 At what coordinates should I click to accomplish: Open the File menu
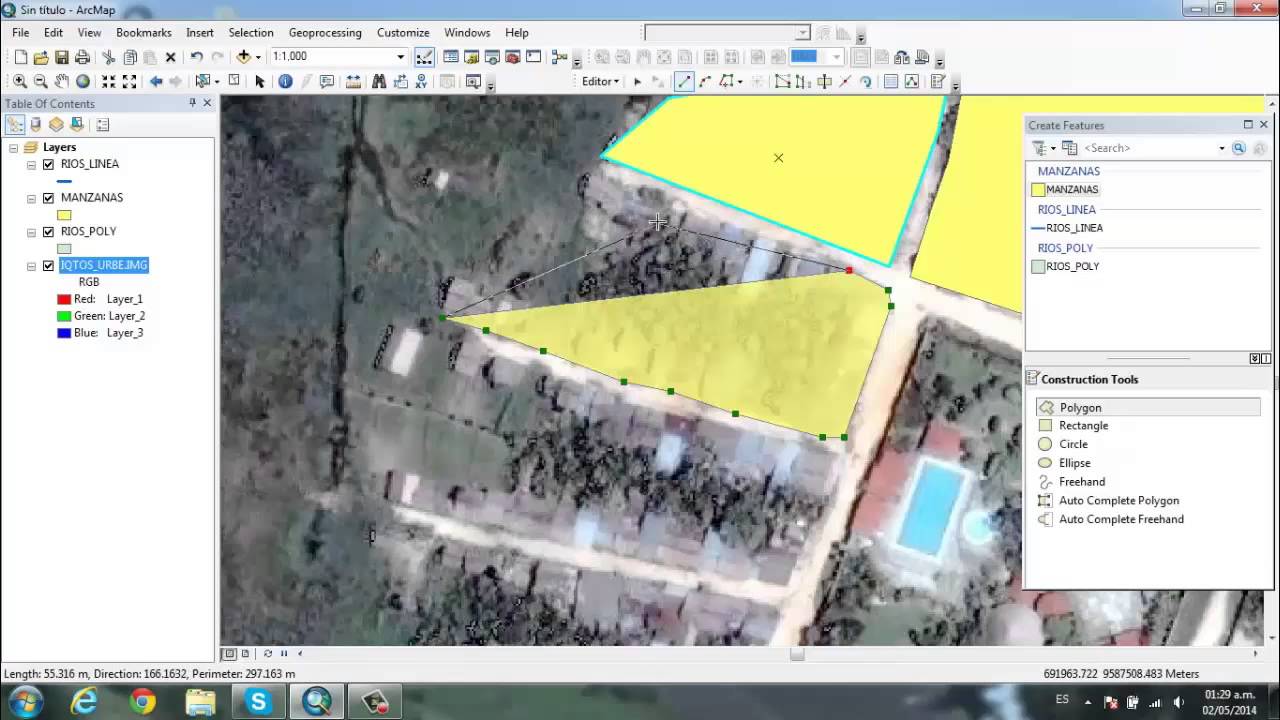[x=21, y=33]
